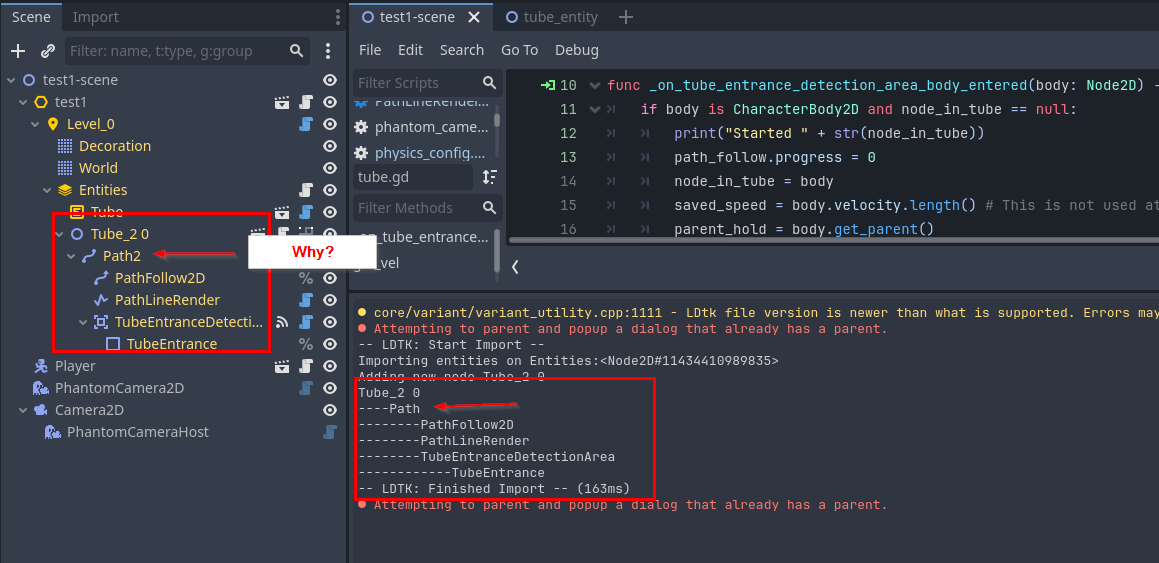Open the scene instance icon on the test1 row

coord(282,102)
